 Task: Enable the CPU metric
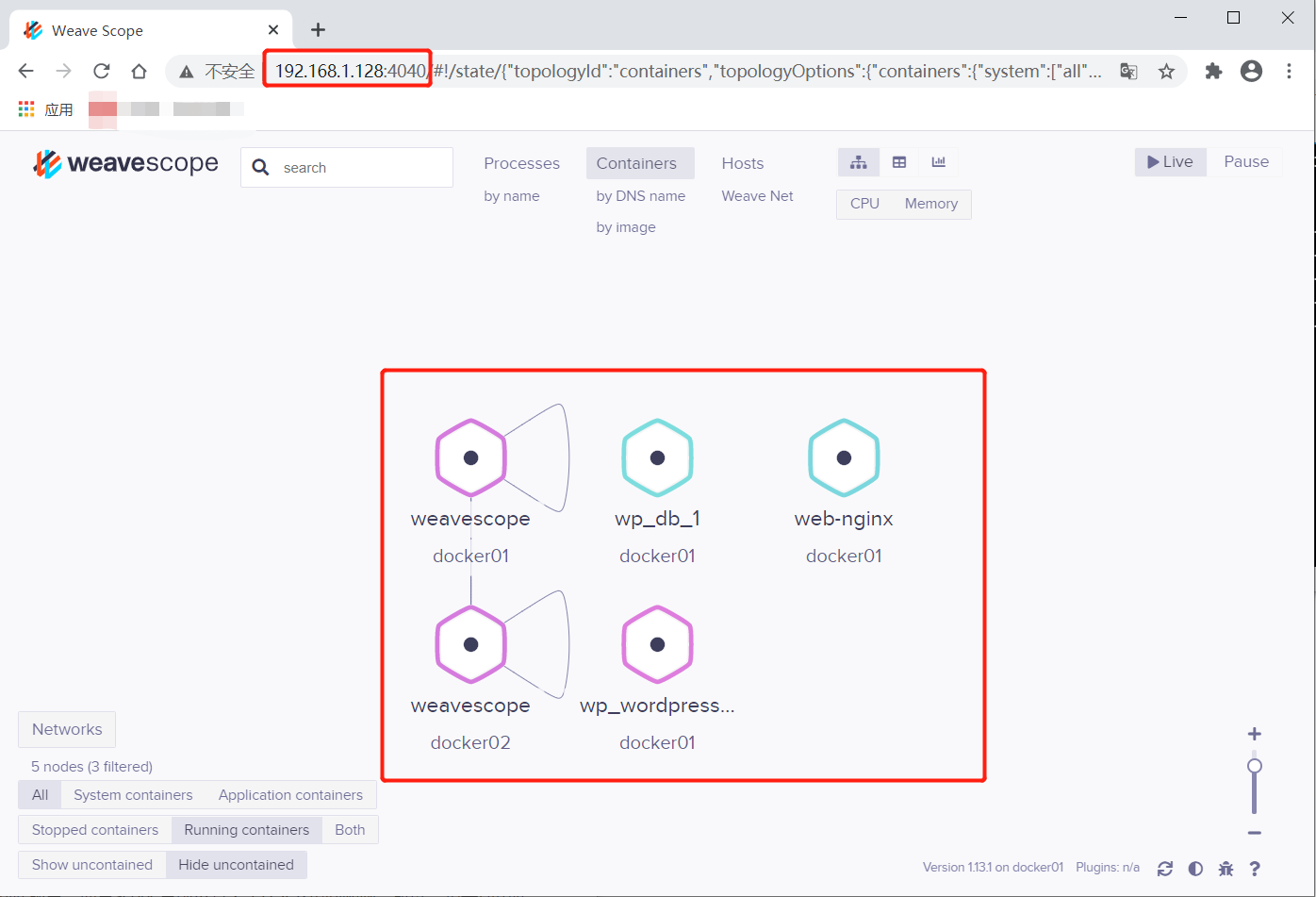[864, 204]
